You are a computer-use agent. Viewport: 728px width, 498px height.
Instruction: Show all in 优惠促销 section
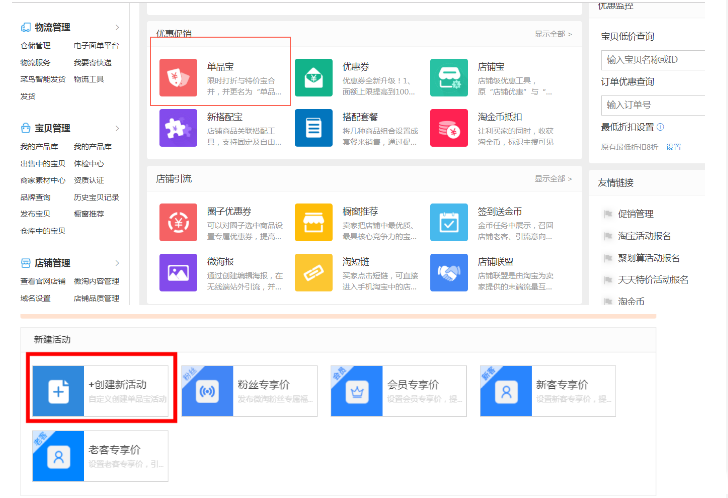pyautogui.click(x=553, y=34)
